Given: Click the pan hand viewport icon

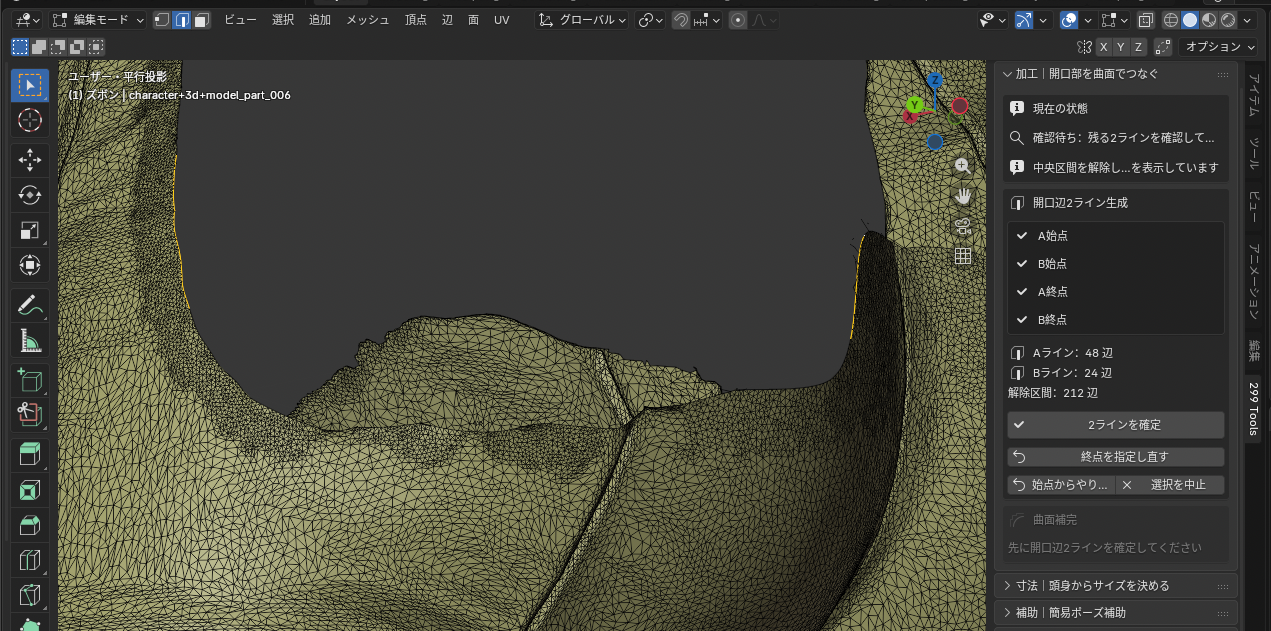Looking at the screenshot, I should (x=963, y=196).
